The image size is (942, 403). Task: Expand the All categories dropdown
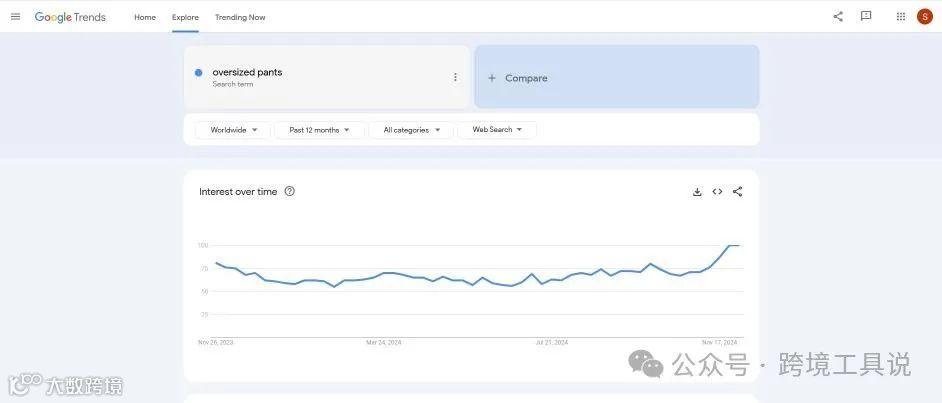coord(411,130)
